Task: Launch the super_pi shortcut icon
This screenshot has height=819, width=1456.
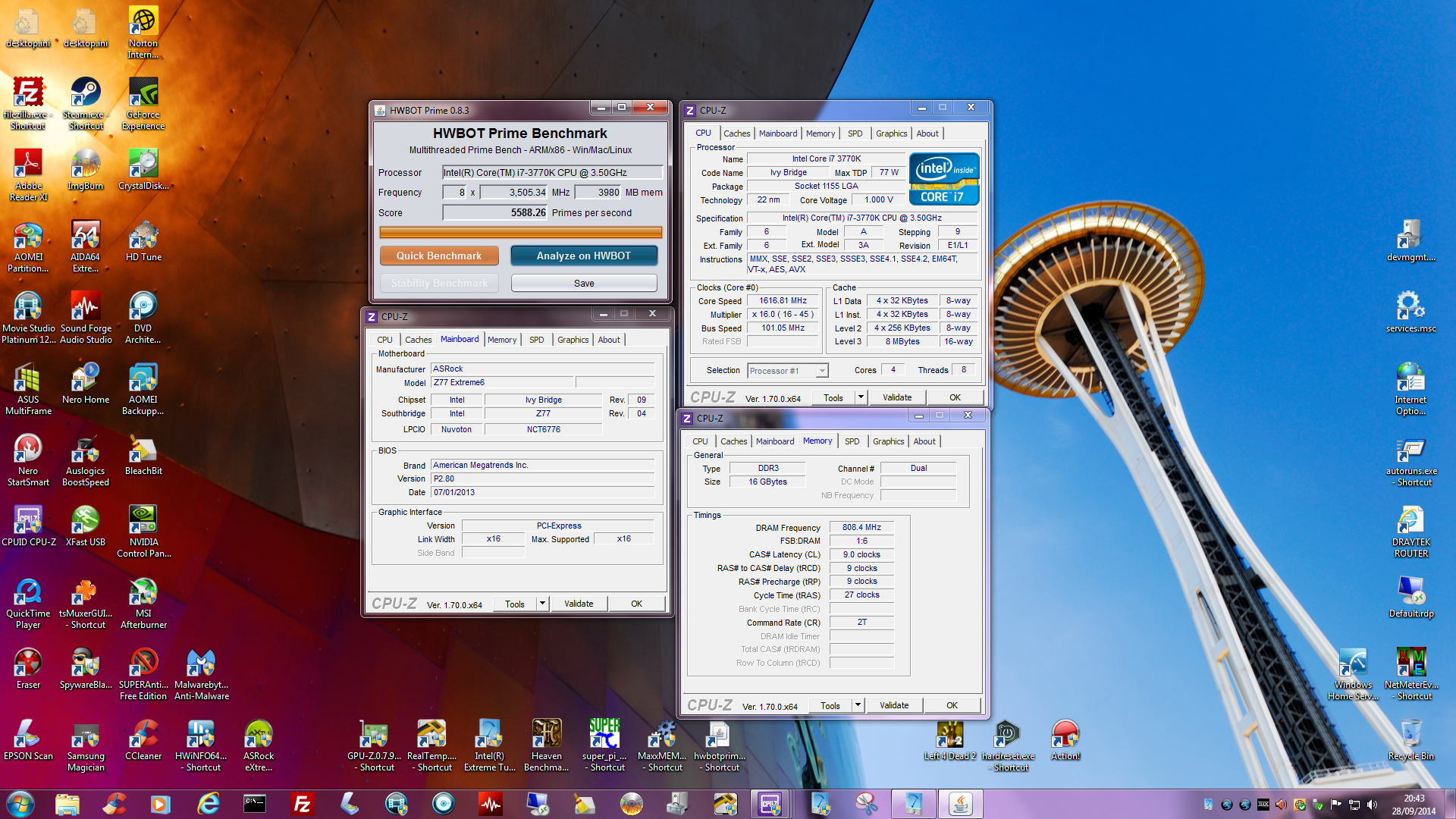Action: [604, 745]
